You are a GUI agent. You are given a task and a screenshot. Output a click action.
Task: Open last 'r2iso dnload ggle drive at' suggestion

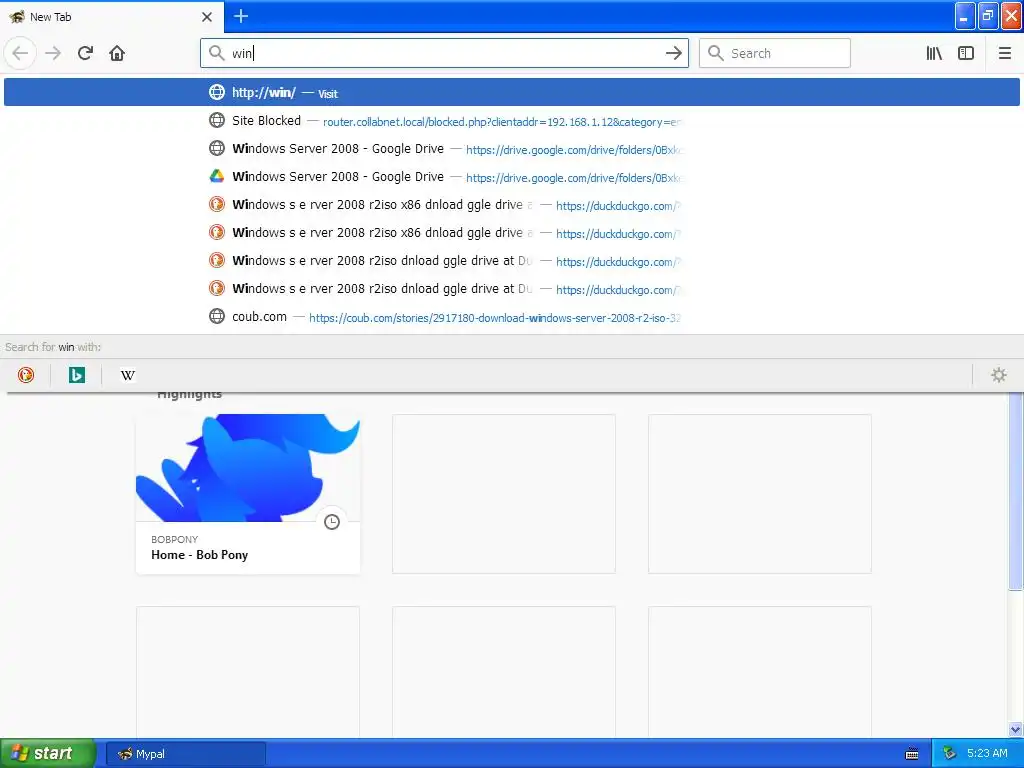511,289
